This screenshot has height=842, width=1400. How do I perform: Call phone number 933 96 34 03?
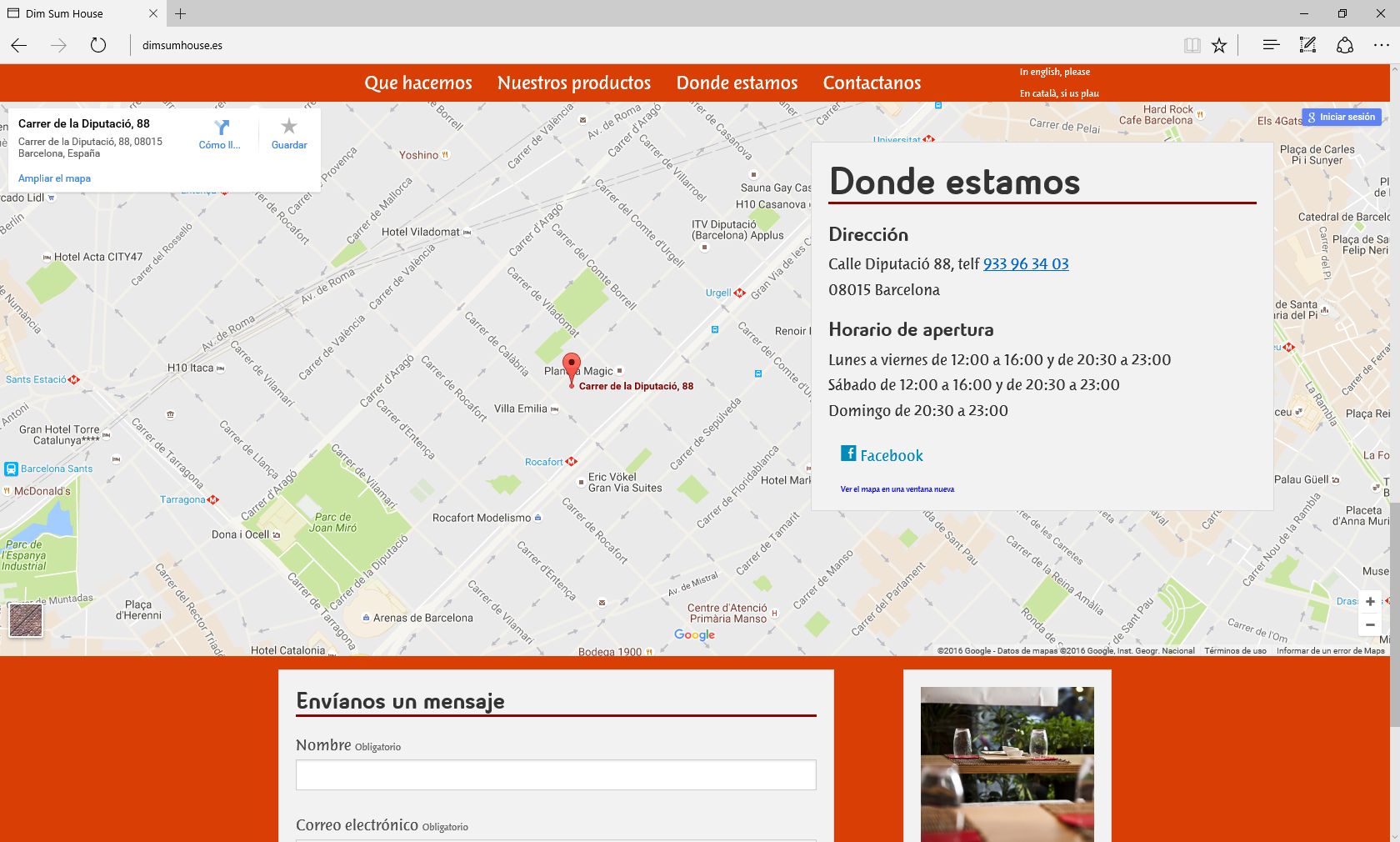[x=1026, y=264]
